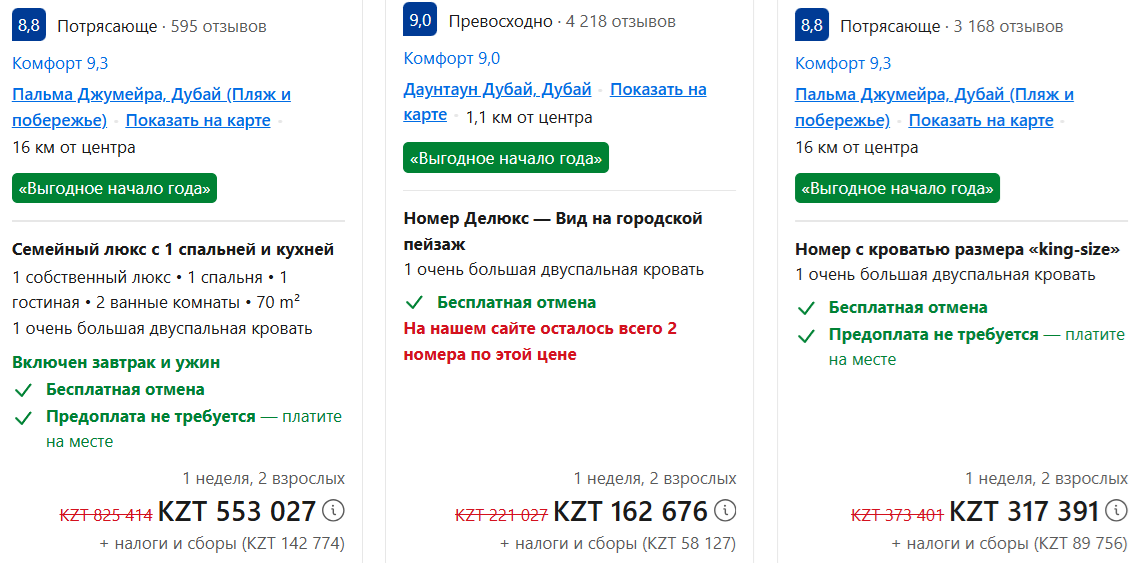
Task: Show the third hotel on the map
Action: click(981, 121)
